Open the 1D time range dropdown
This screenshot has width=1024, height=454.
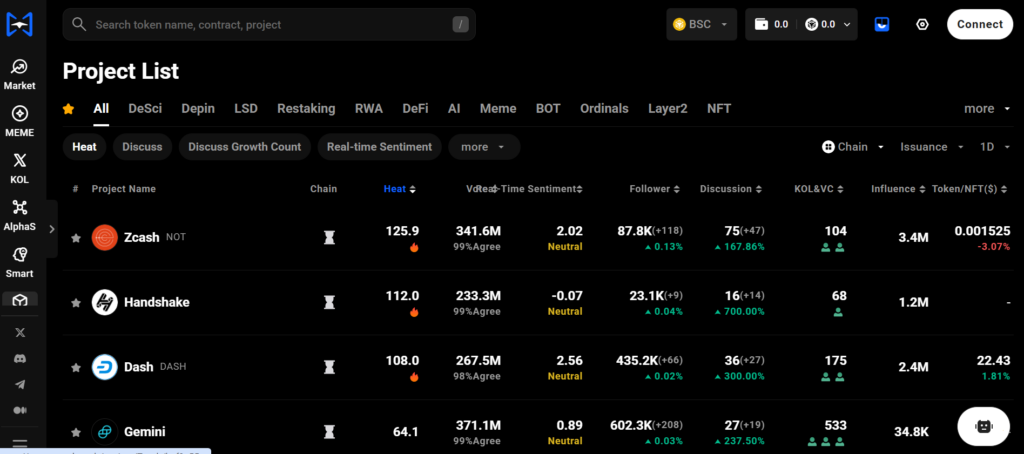[993, 147]
